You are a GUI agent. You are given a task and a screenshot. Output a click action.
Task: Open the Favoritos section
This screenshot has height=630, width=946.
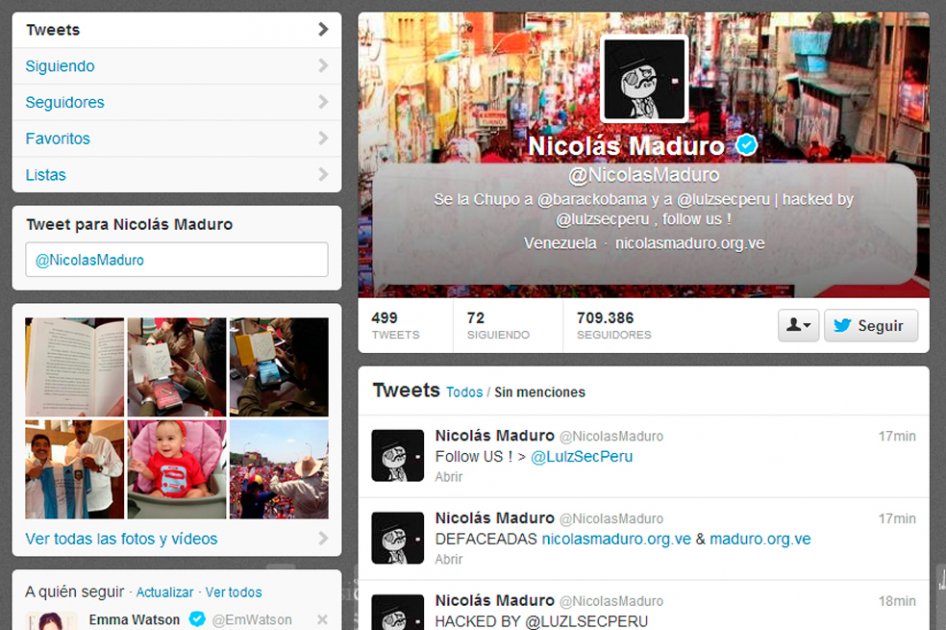click(176, 138)
